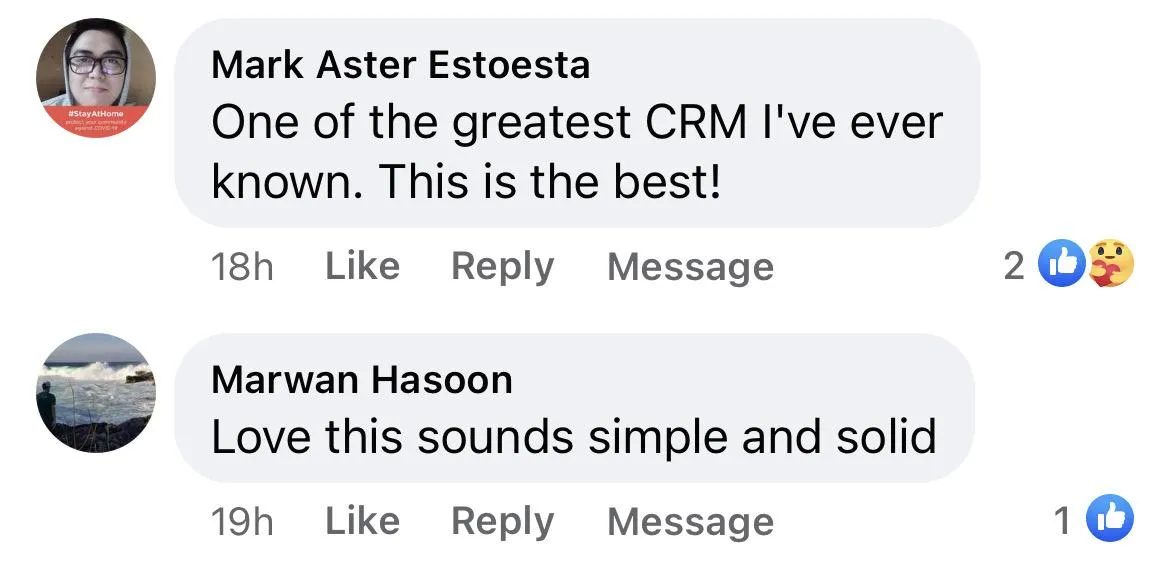Select the 'One of the greatest CRM' comment text
This screenshot has height=572, width=1170.
[x=577, y=152]
